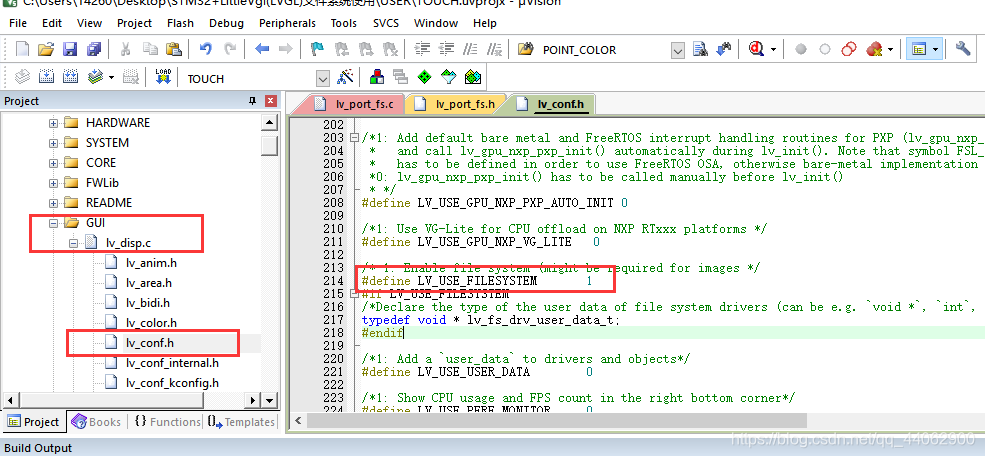Screen dimensions: 985x458
Task: Expand the CORE folder
Action: (54, 163)
